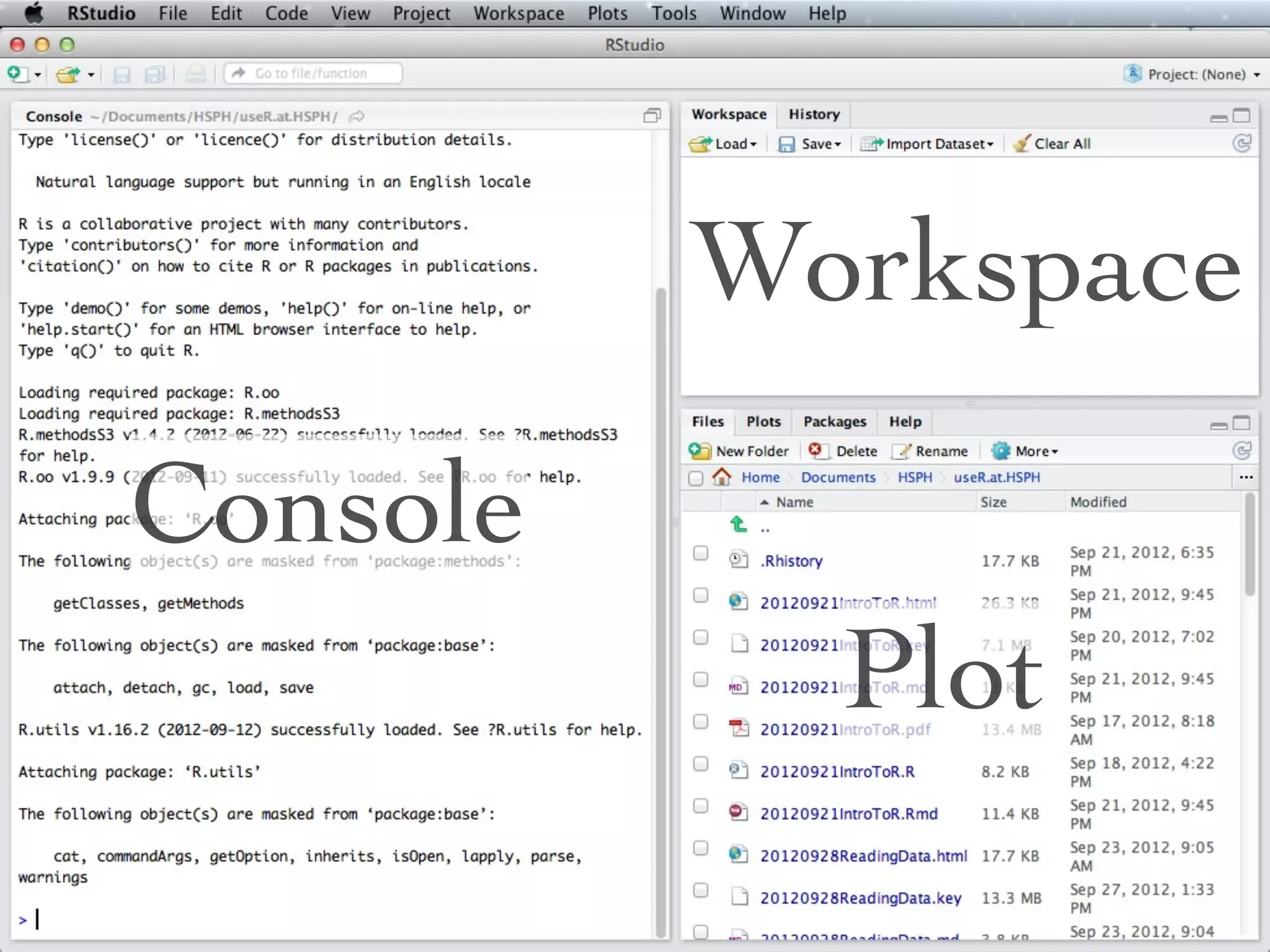Click the Delete file icon
This screenshot has width=1270, height=952.
[816, 451]
